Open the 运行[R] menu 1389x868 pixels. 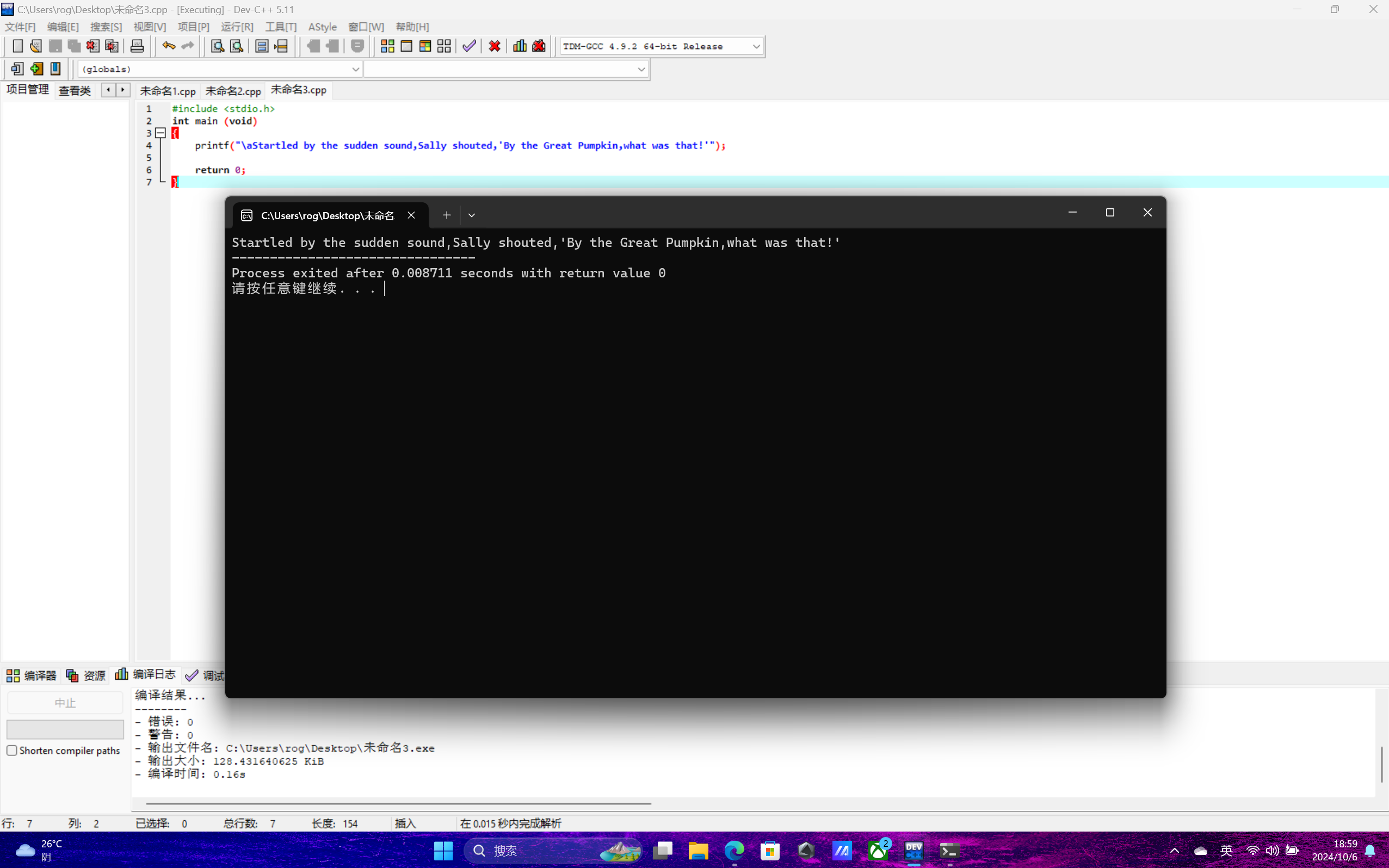tap(237, 27)
